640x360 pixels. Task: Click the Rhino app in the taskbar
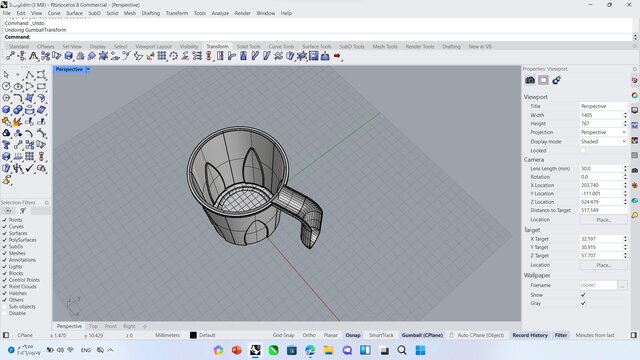[256, 350]
